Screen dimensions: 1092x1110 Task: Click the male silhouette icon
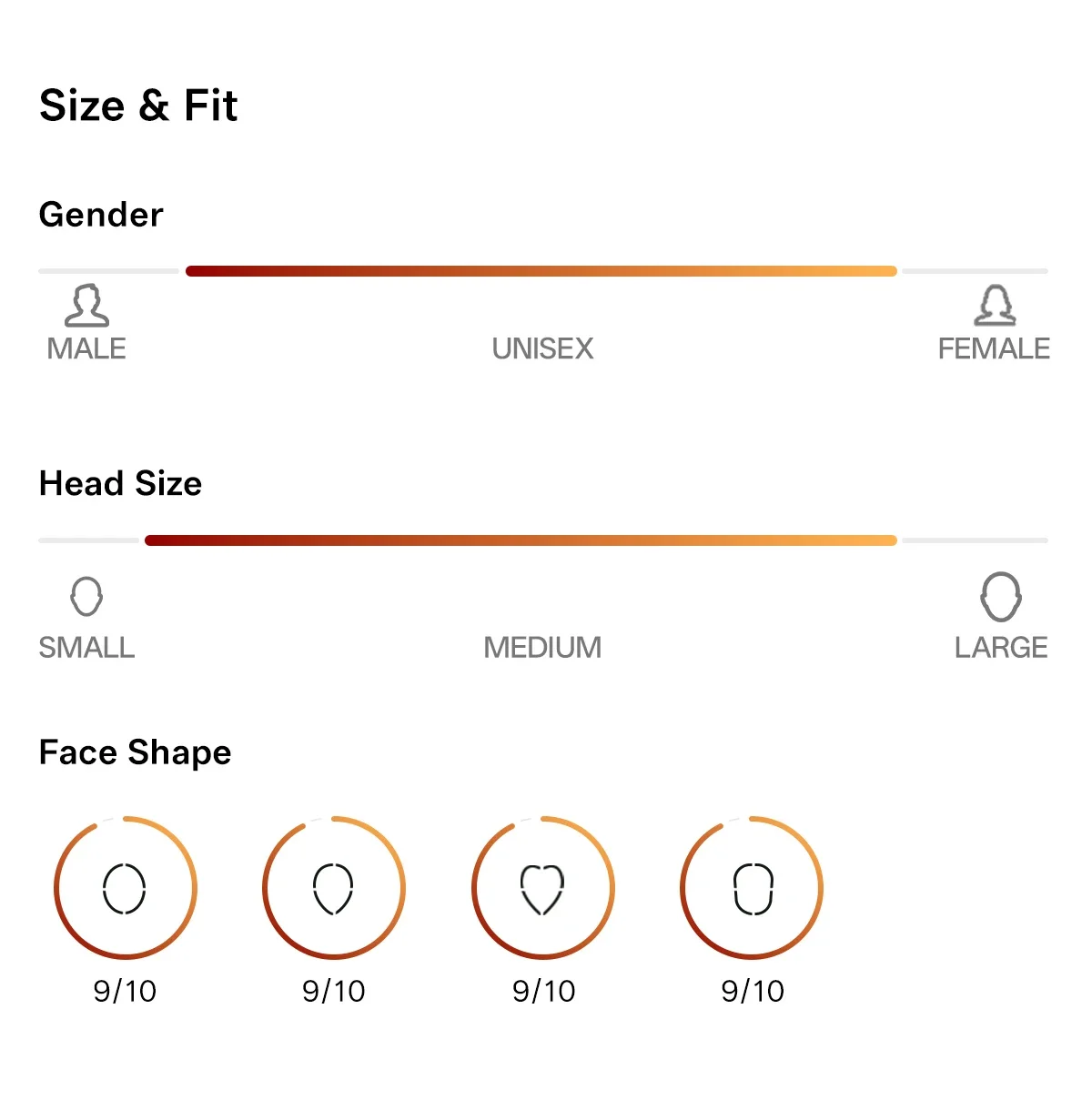(x=86, y=305)
